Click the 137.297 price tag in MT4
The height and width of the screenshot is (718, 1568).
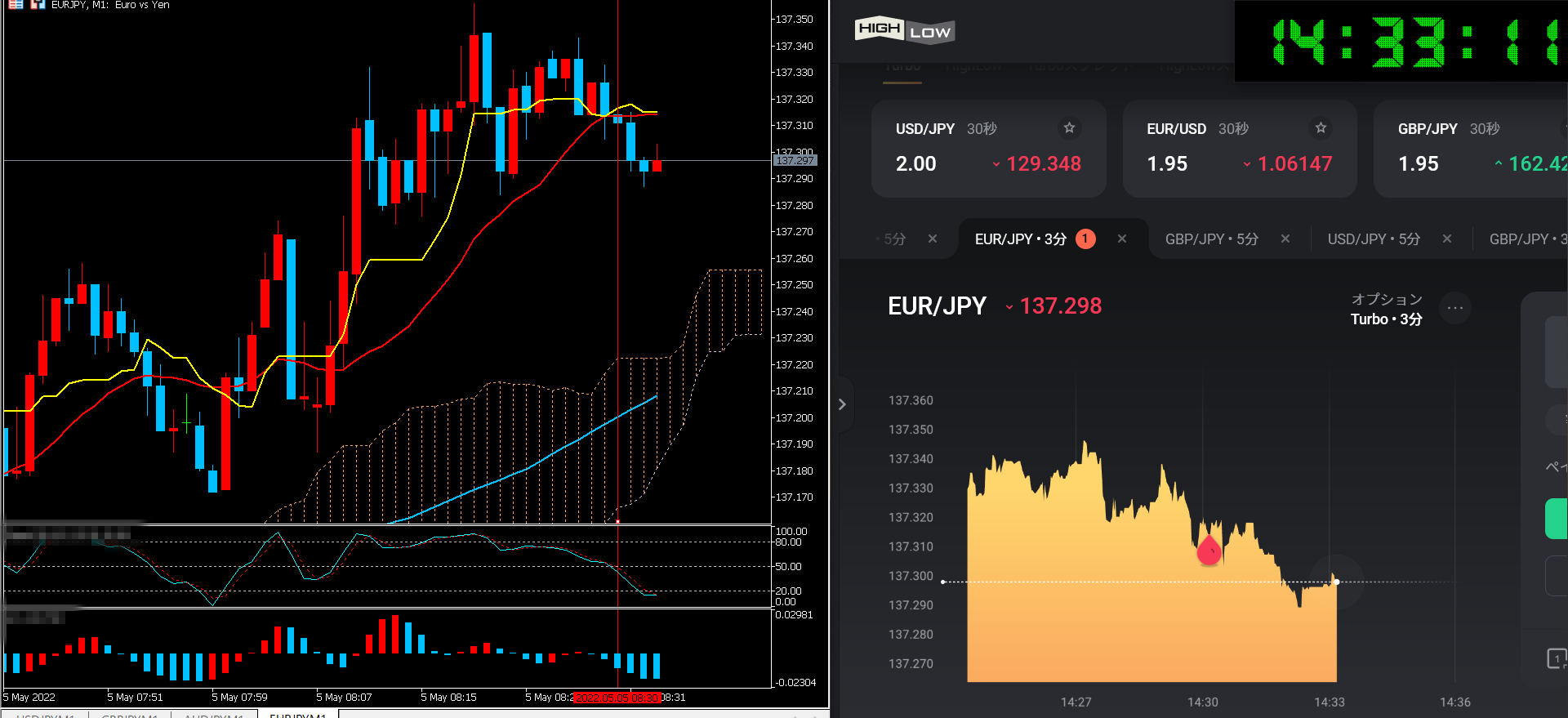(795, 161)
